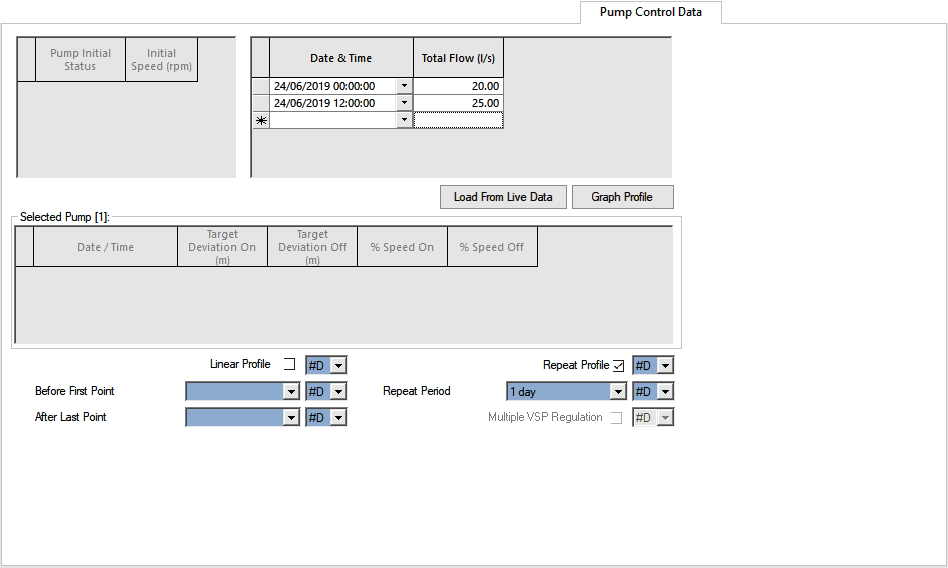Click the empty Total Flow cell in new row
The width and height of the screenshot is (948, 568).
click(x=458, y=120)
